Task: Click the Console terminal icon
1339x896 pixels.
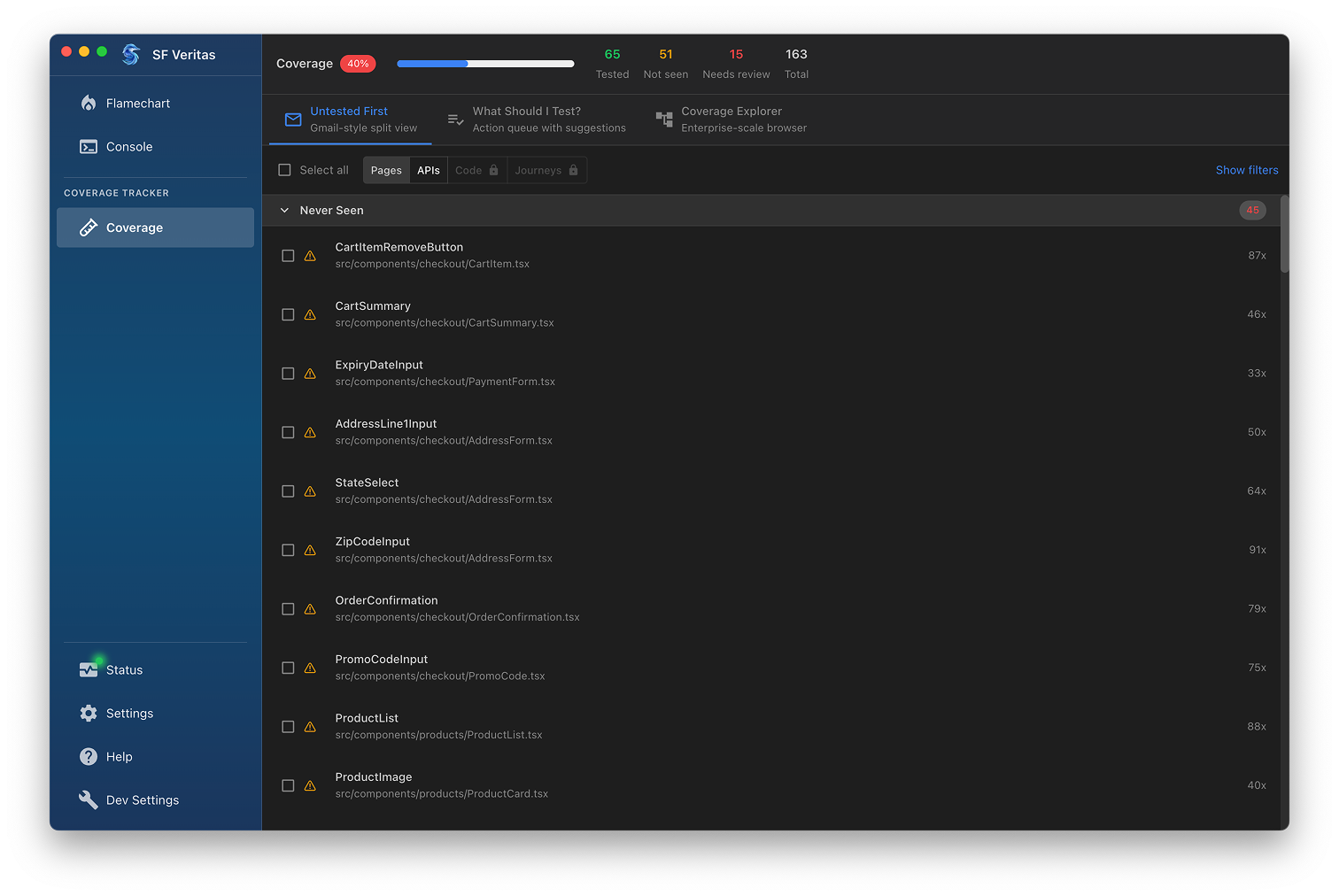Action: (89, 147)
